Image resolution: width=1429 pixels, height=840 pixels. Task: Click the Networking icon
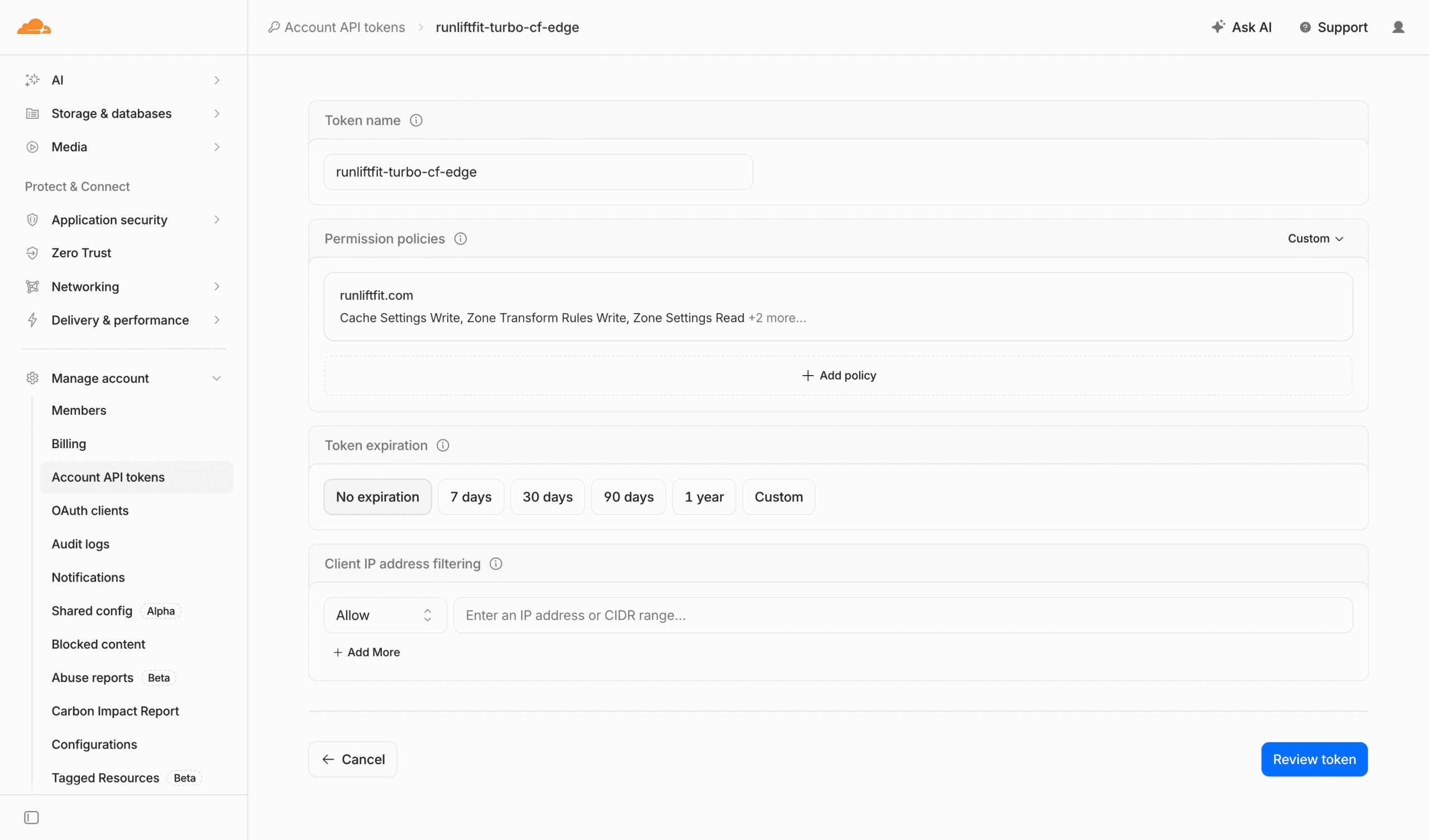click(32, 286)
